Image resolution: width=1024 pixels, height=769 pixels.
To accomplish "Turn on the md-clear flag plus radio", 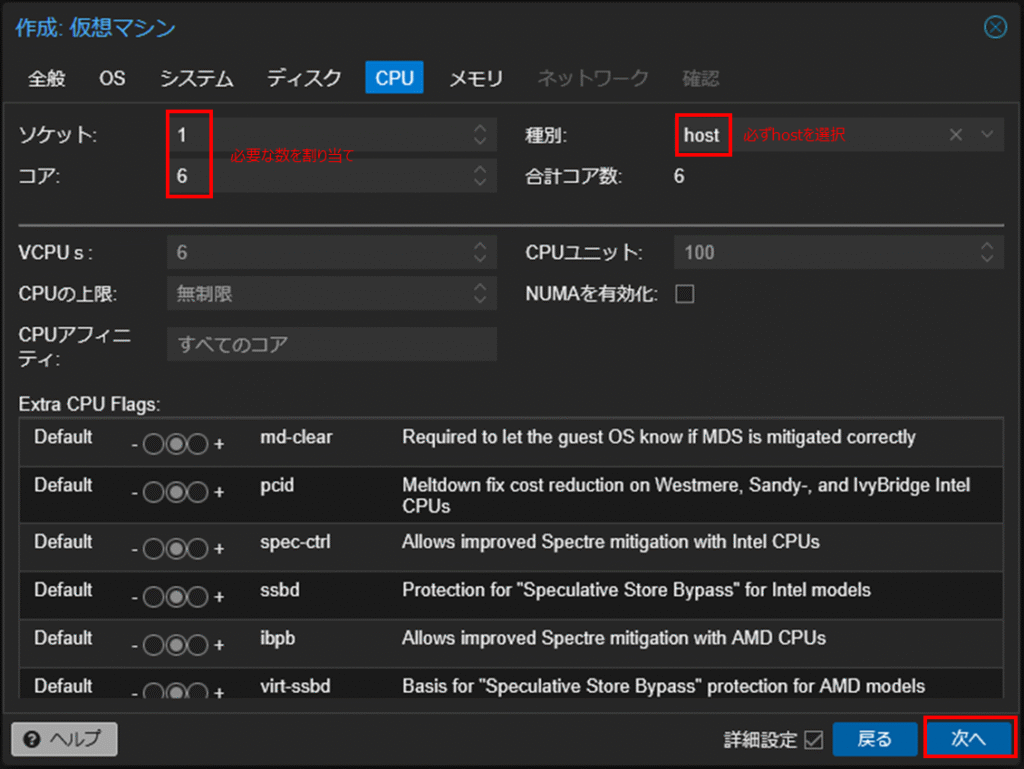I will (x=197, y=444).
